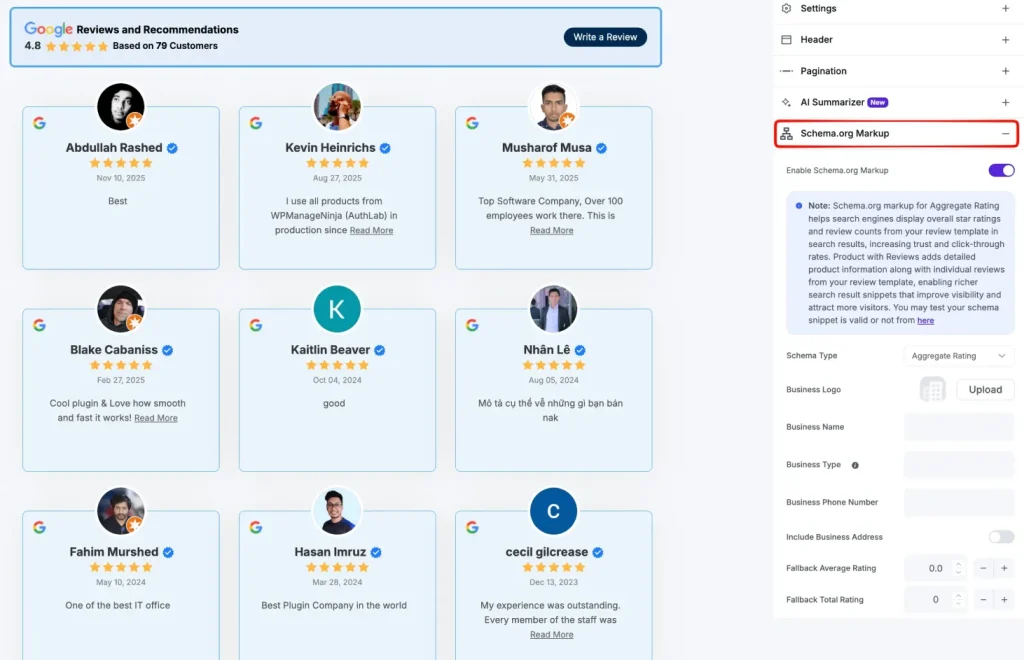This screenshot has width=1024, height=660.
Task: Open the schema test 'here' link
Action: pos(925,321)
